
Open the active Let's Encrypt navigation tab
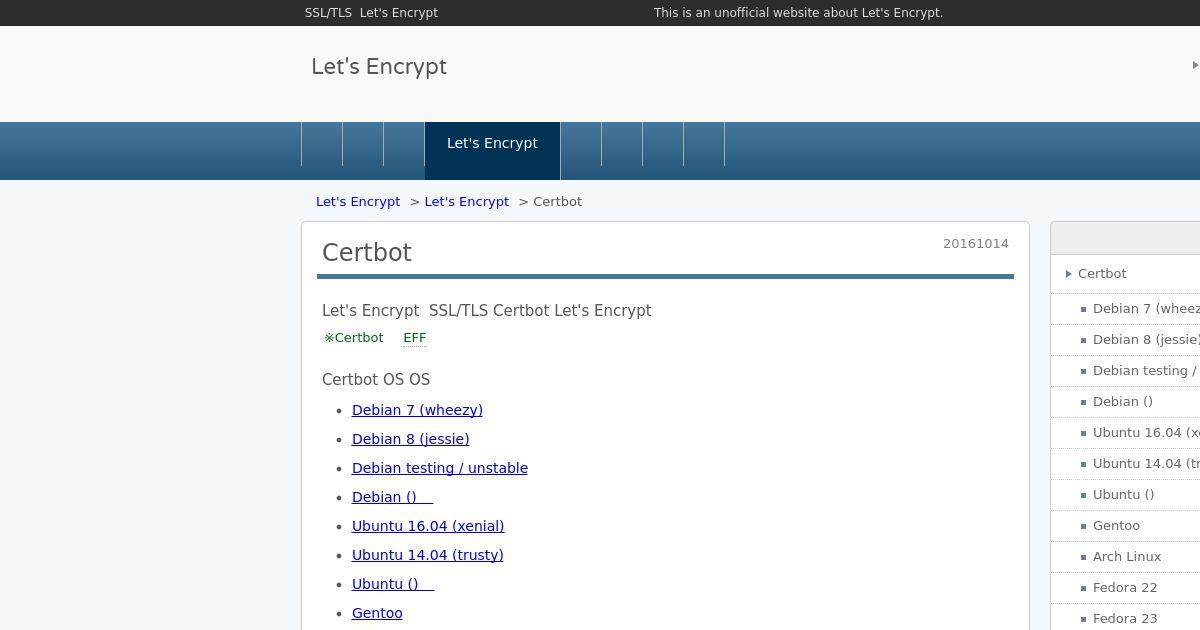point(492,151)
